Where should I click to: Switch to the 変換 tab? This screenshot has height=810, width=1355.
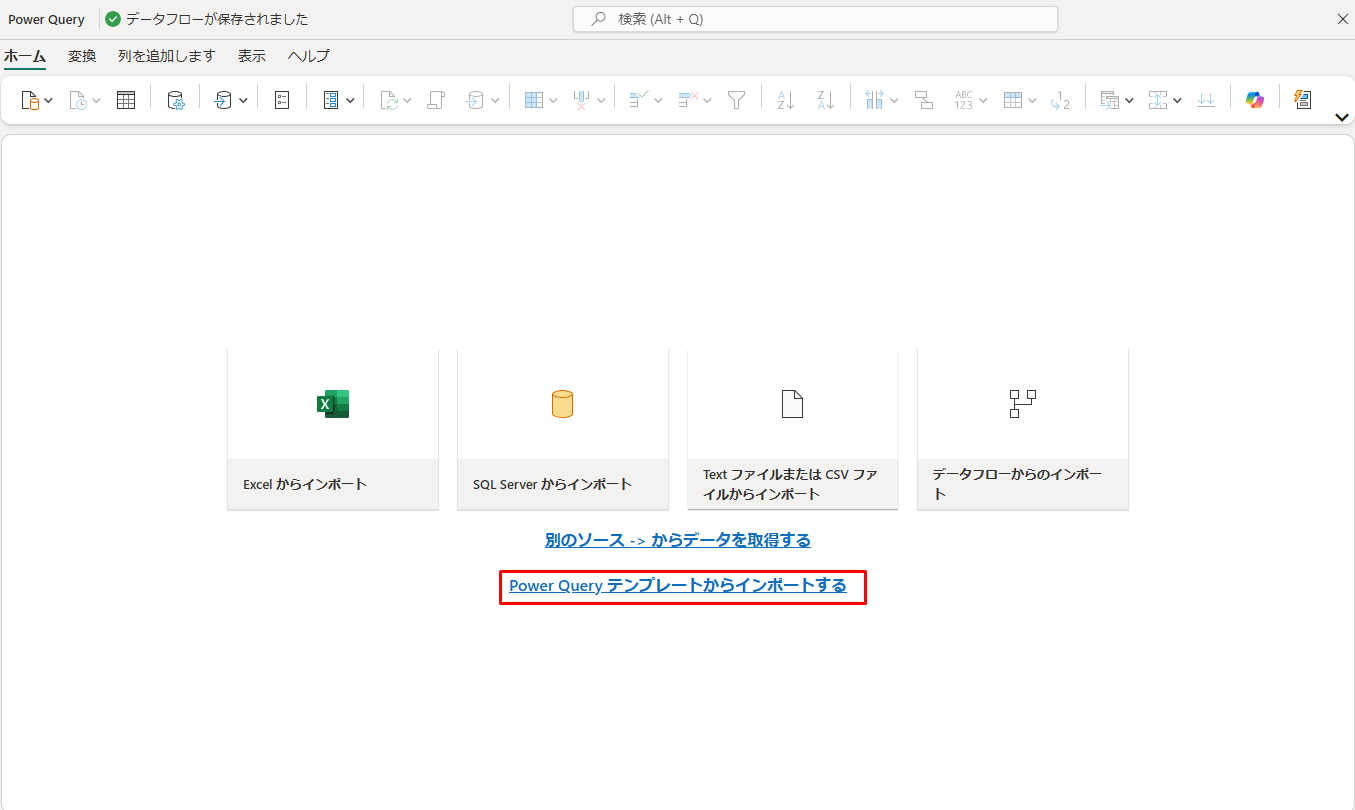pos(82,56)
